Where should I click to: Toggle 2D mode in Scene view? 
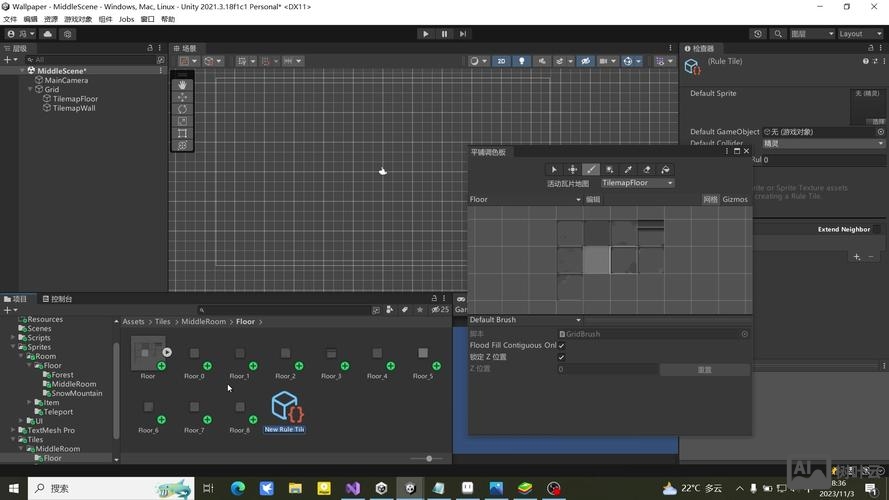502,61
